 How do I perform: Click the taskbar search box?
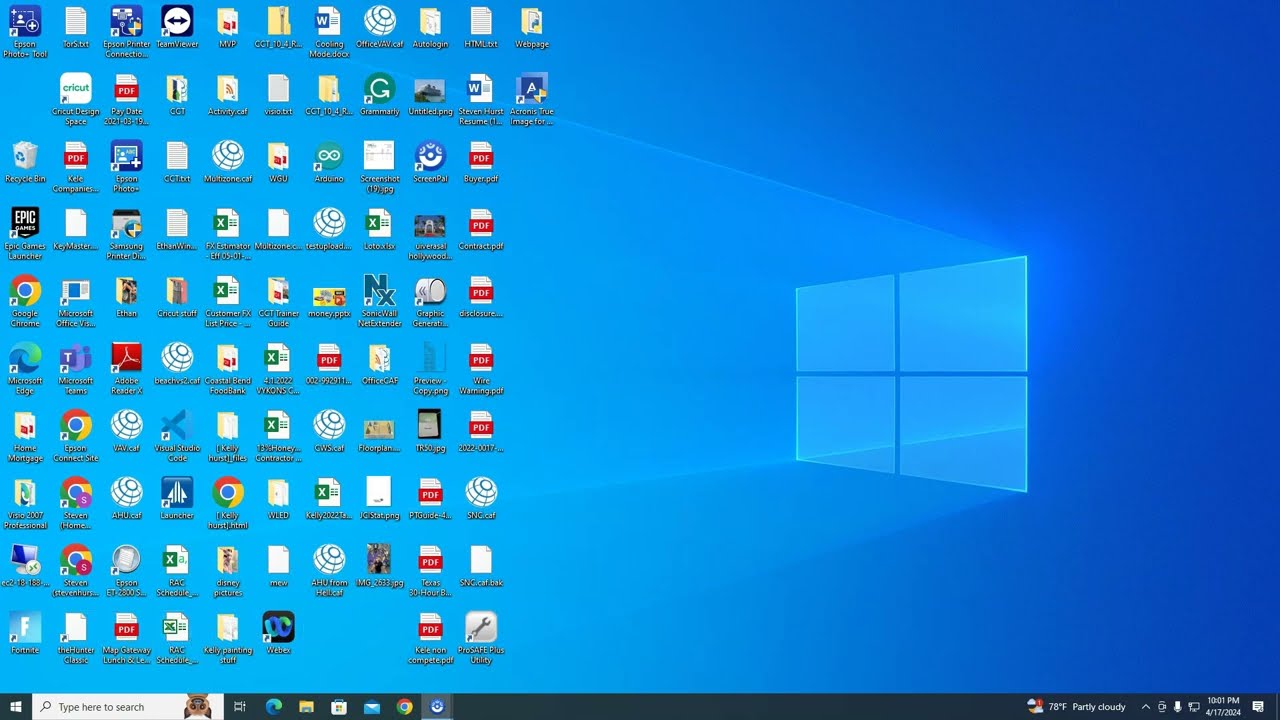pyautogui.click(x=126, y=707)
